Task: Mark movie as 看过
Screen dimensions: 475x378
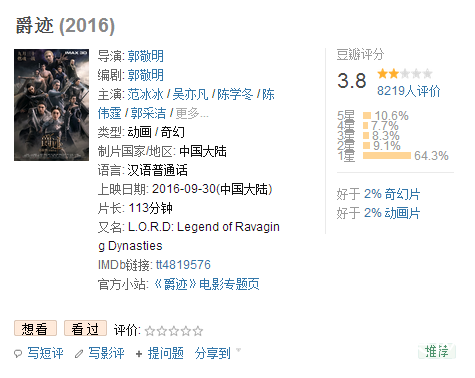Action: [x=85, y=329]
